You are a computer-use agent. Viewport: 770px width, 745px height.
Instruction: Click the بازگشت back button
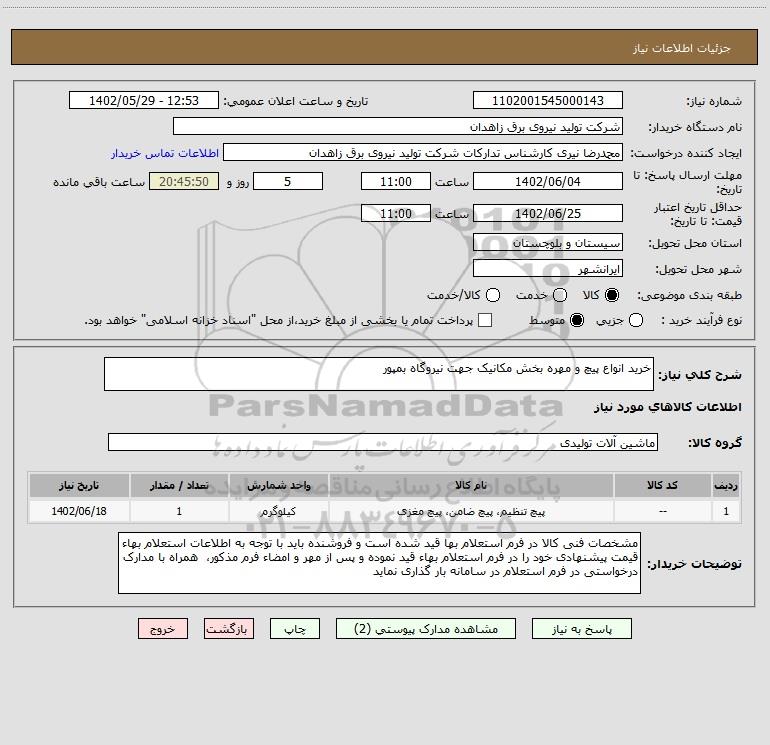tap(229, 629)
